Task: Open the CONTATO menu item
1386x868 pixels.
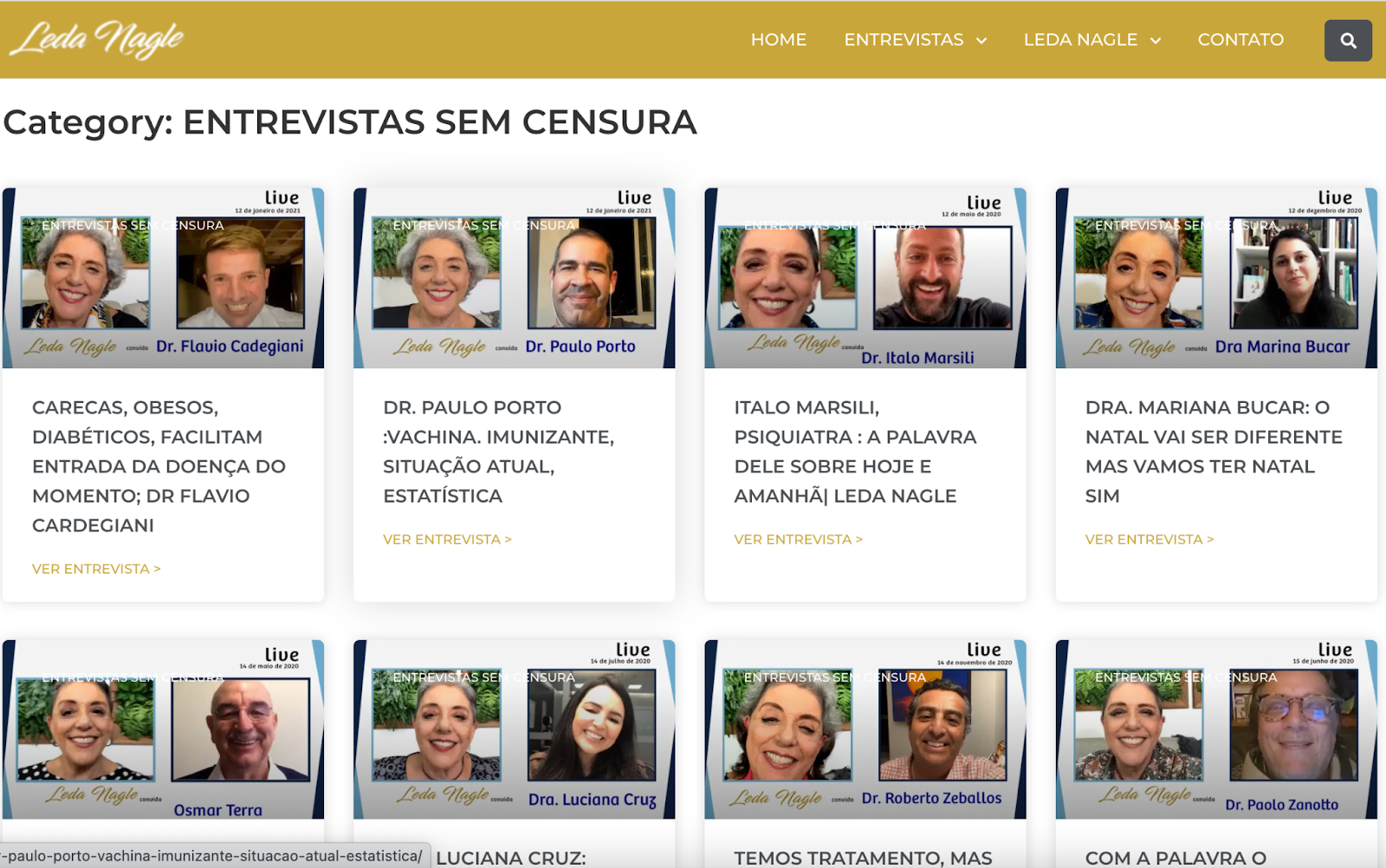Action: [x=1240, y=40]
